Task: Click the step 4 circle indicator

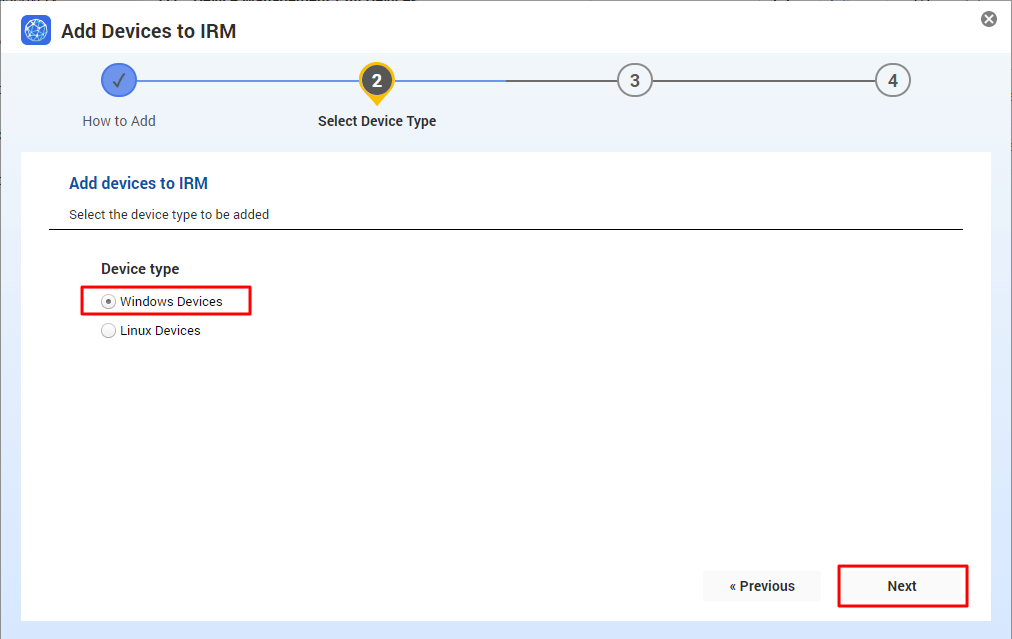Action: 893,80
